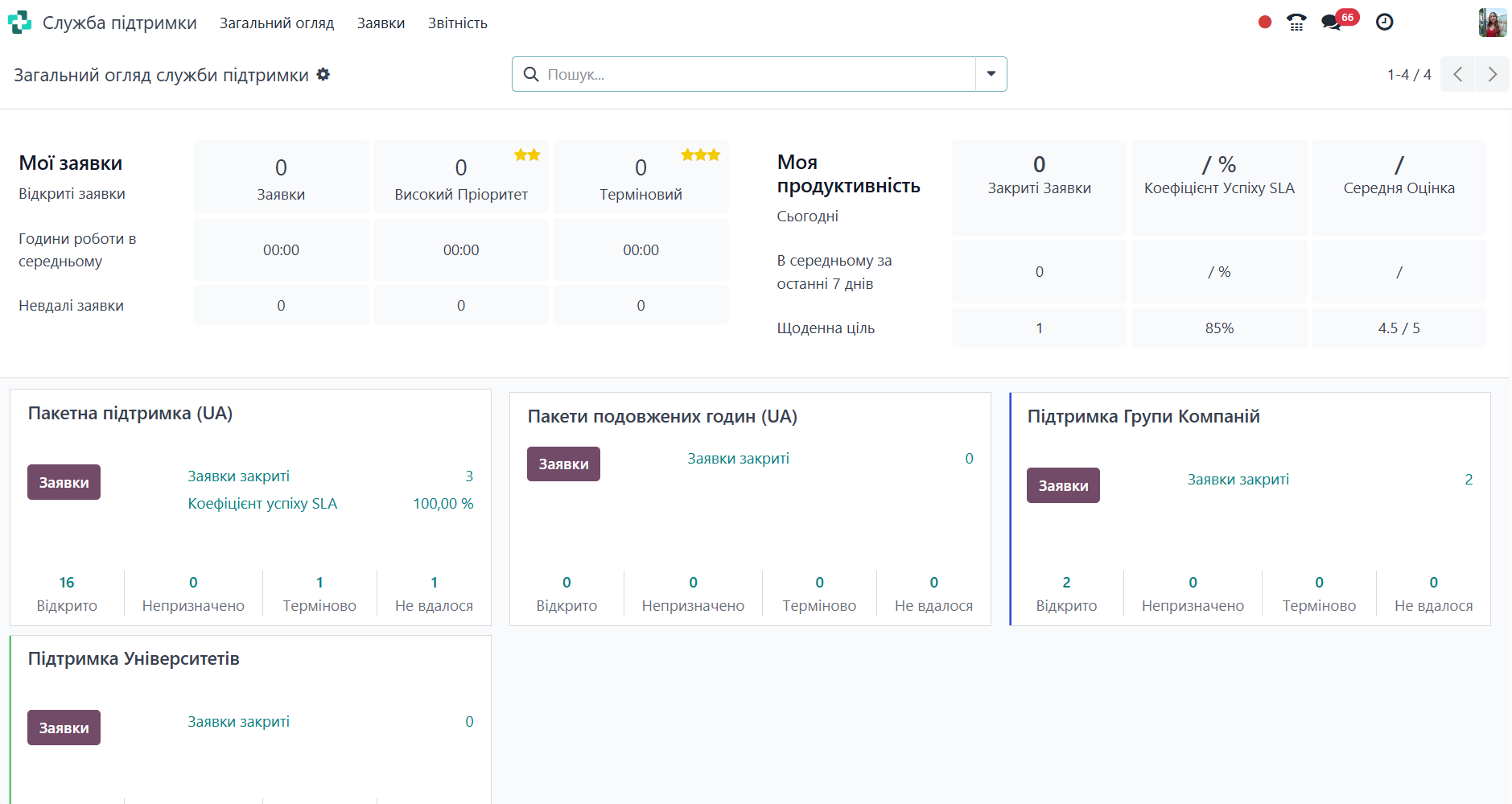
Task: Open Коефіцієнт Успіху SLA today tile
Action: click(1219, 188)
